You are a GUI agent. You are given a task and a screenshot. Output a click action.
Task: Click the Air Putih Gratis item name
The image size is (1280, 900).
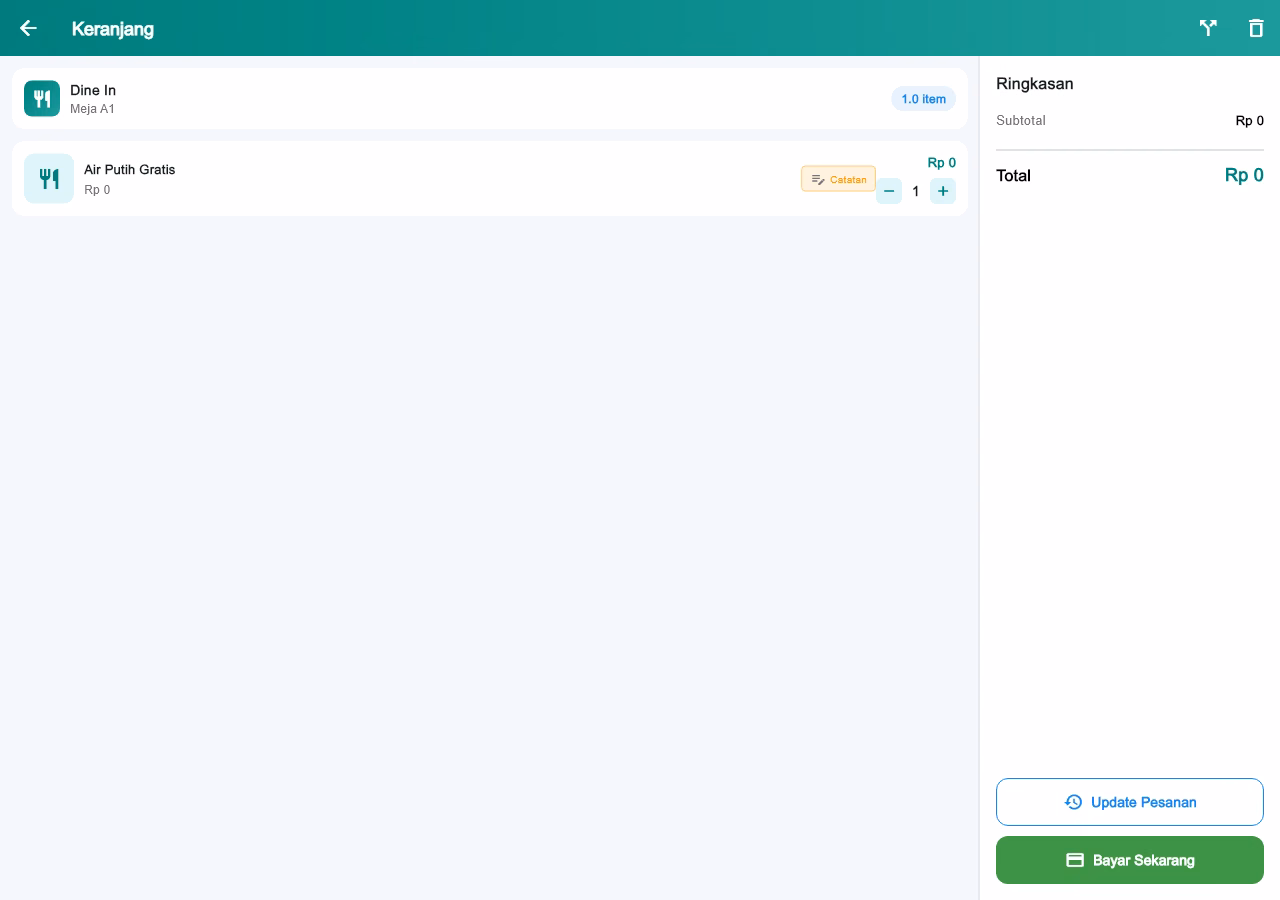coord(129,170)
